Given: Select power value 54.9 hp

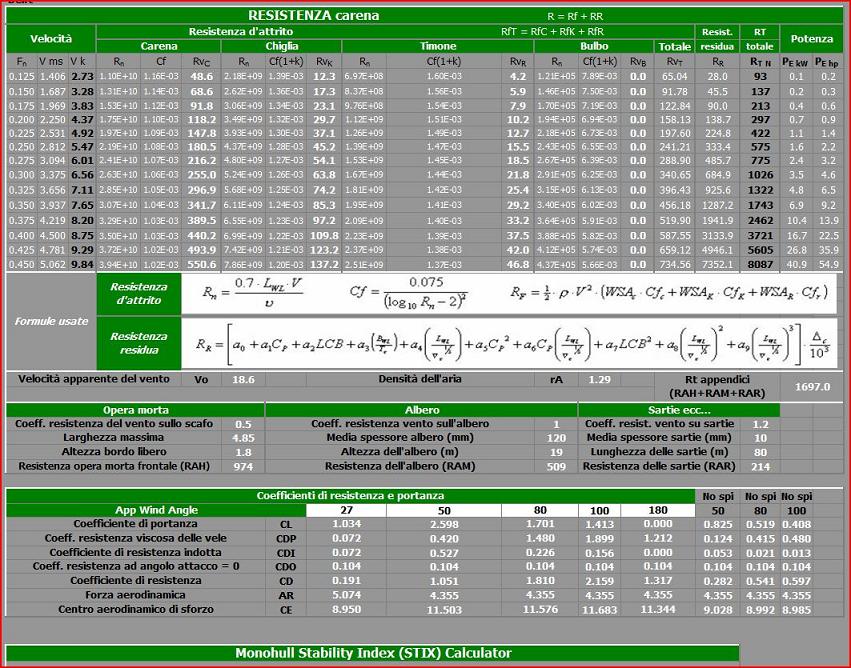Looking at the screenshot, I should (828, 264).
